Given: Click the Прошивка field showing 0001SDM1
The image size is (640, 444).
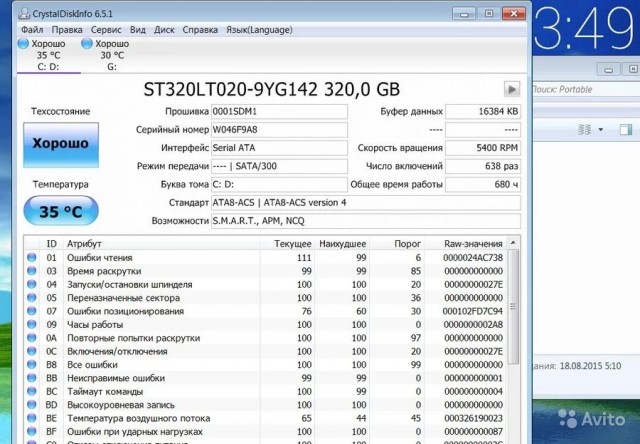Looking at the screenshot, I should (x=279, y=111).
